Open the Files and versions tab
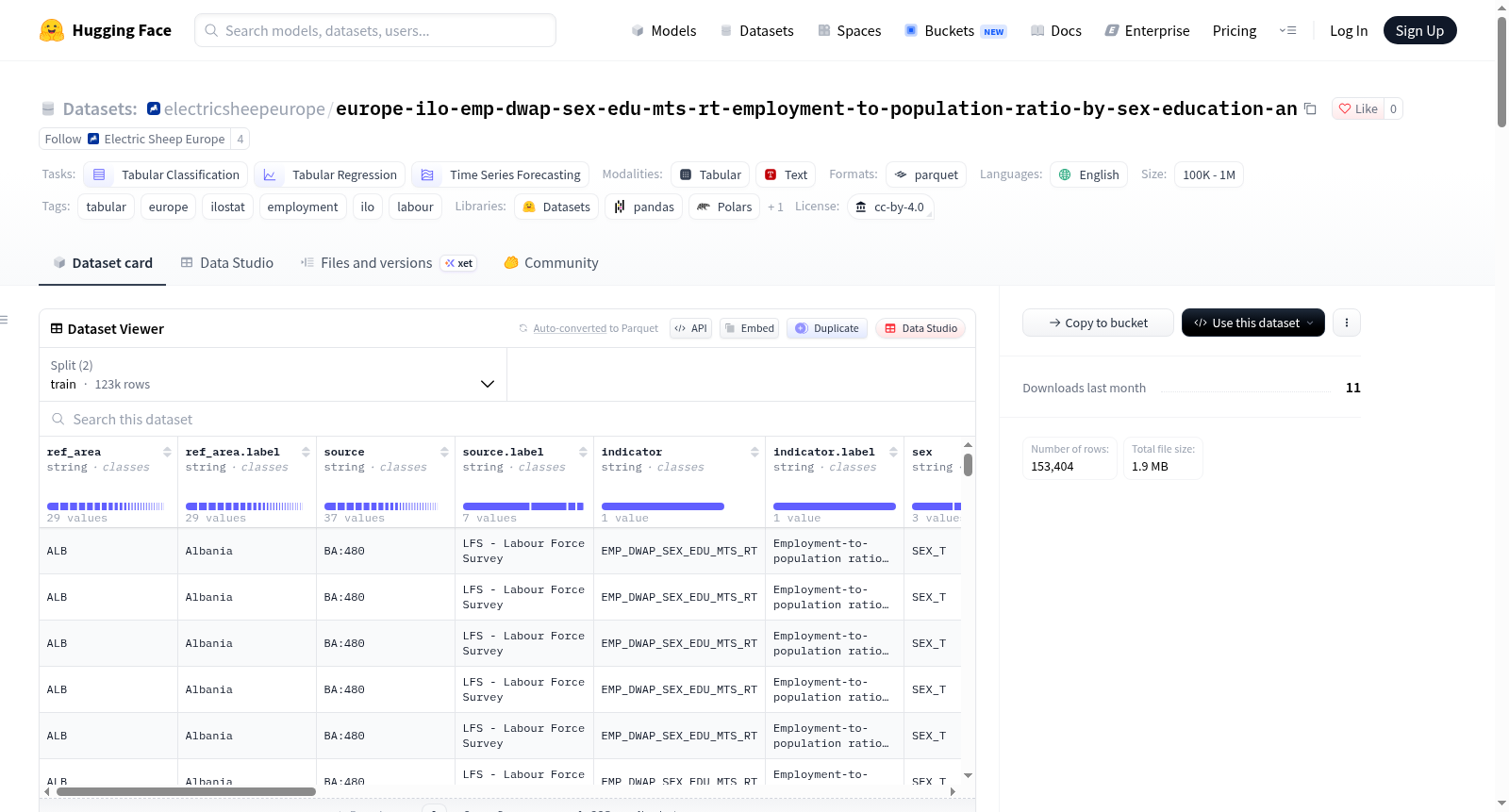This screenshot has height=812, width=1509. pos(388,263)
